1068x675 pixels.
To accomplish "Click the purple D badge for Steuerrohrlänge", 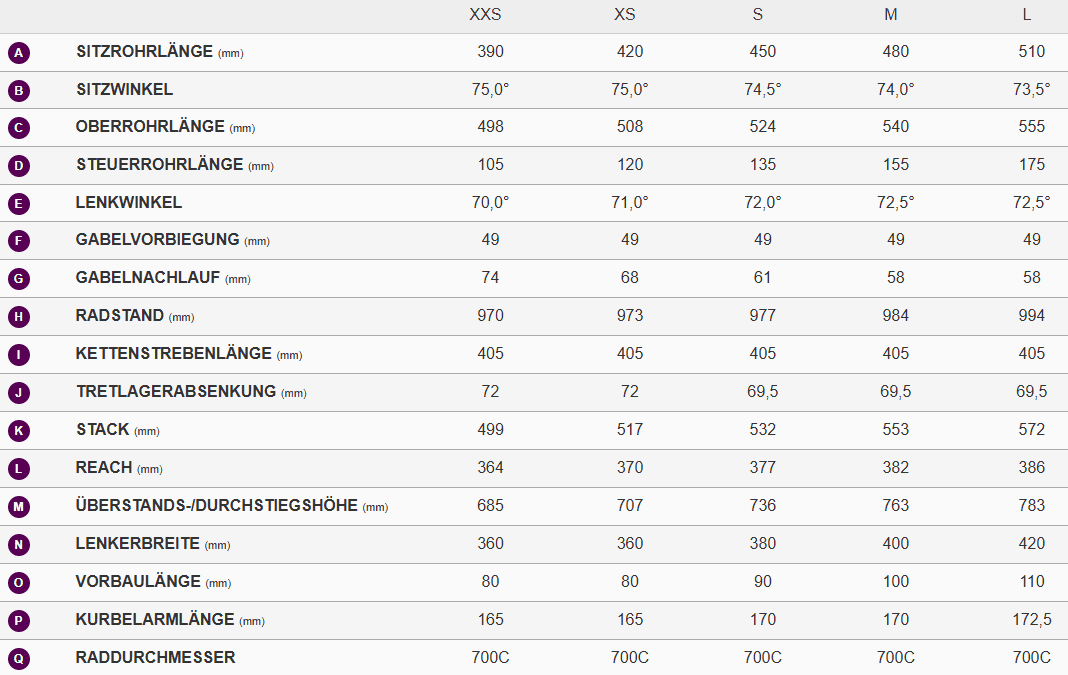I will [x=19, y=166].
